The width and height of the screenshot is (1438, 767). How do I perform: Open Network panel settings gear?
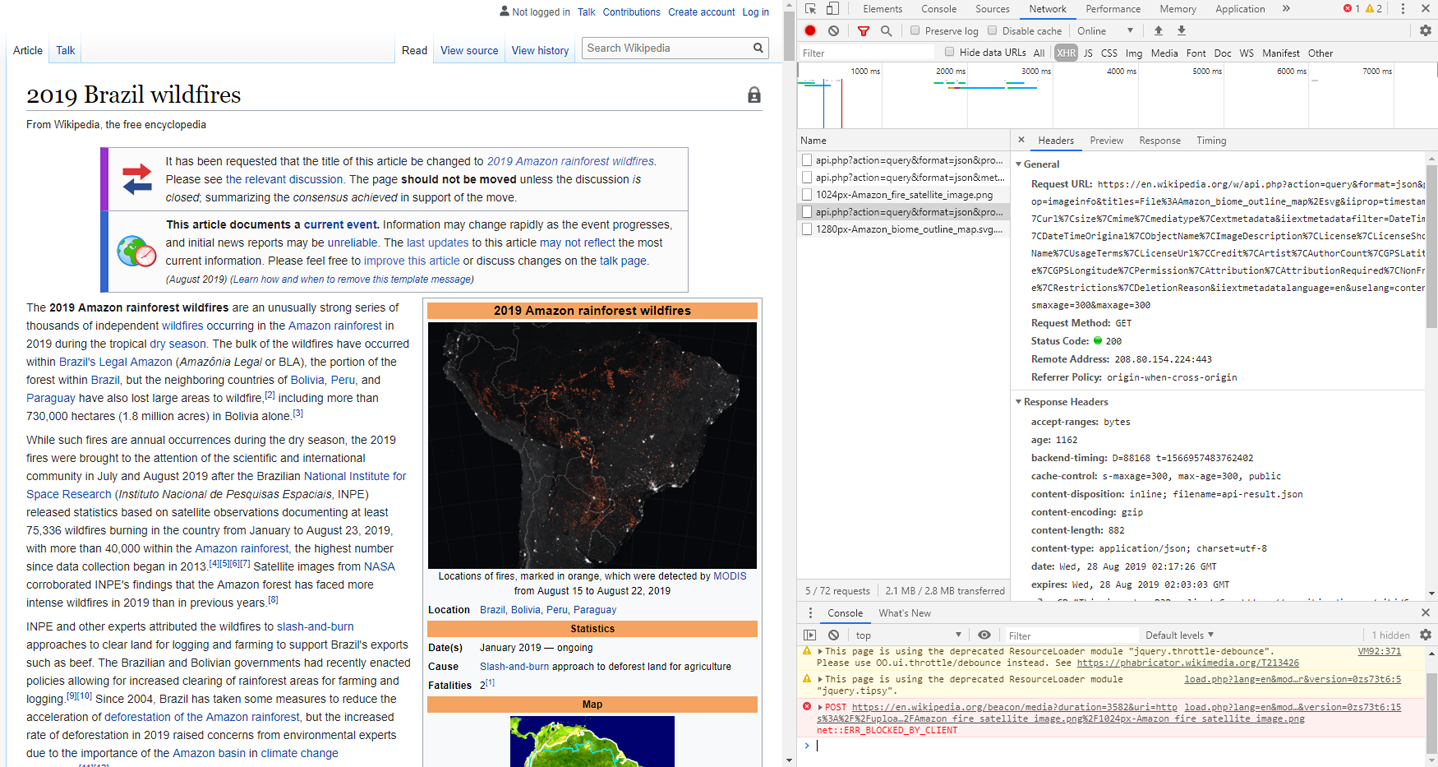tap(1425, 31)
